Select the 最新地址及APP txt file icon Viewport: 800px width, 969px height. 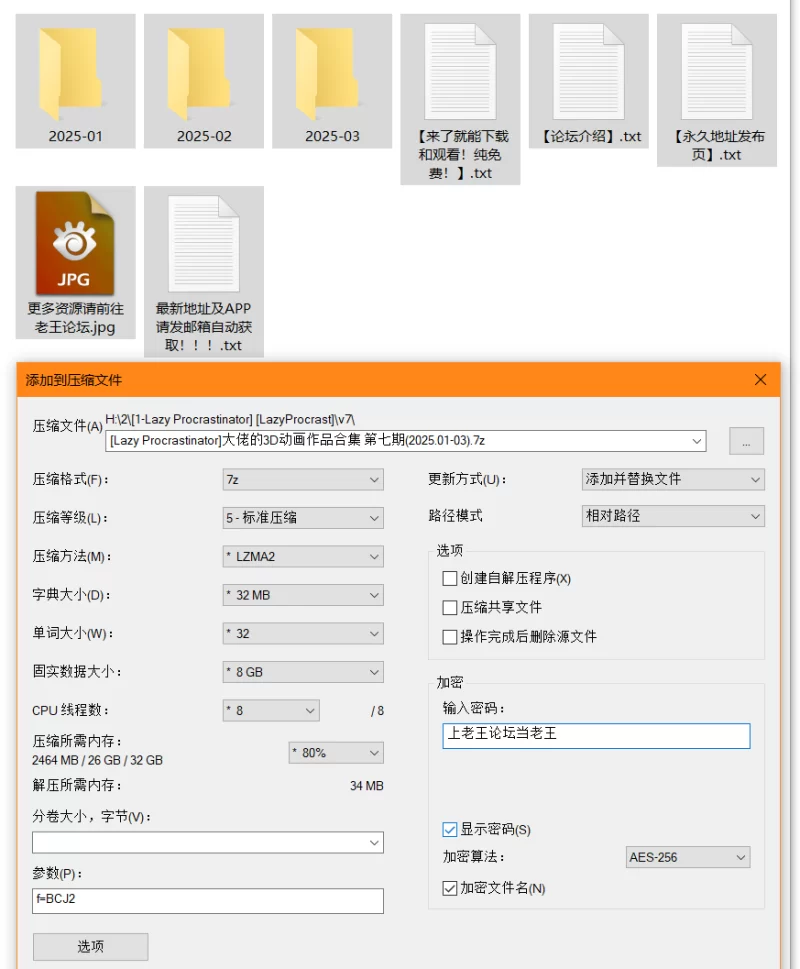(204, 243)
